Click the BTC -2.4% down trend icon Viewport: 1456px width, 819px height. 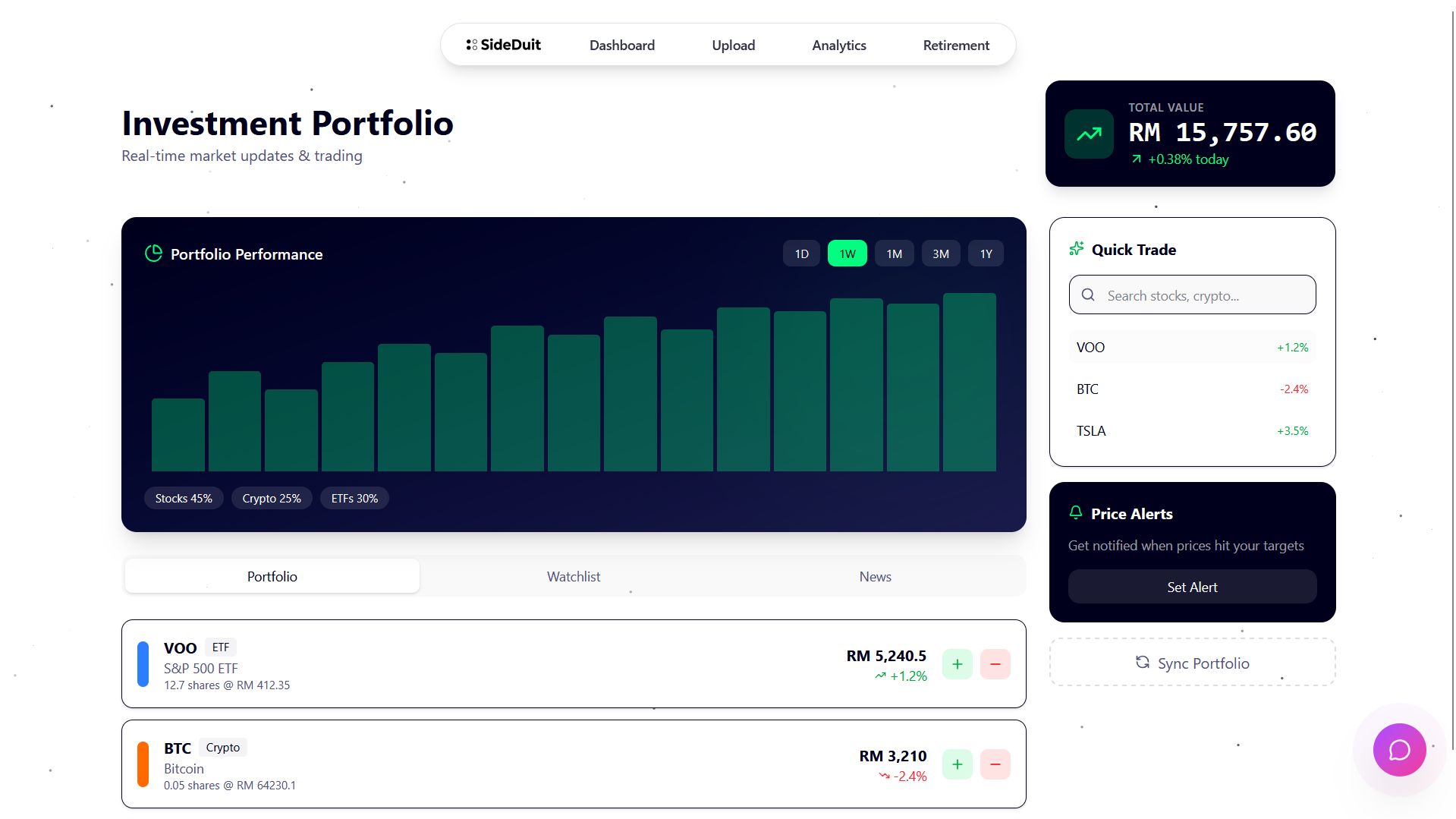pyautogui.click(x=884, y=776)
